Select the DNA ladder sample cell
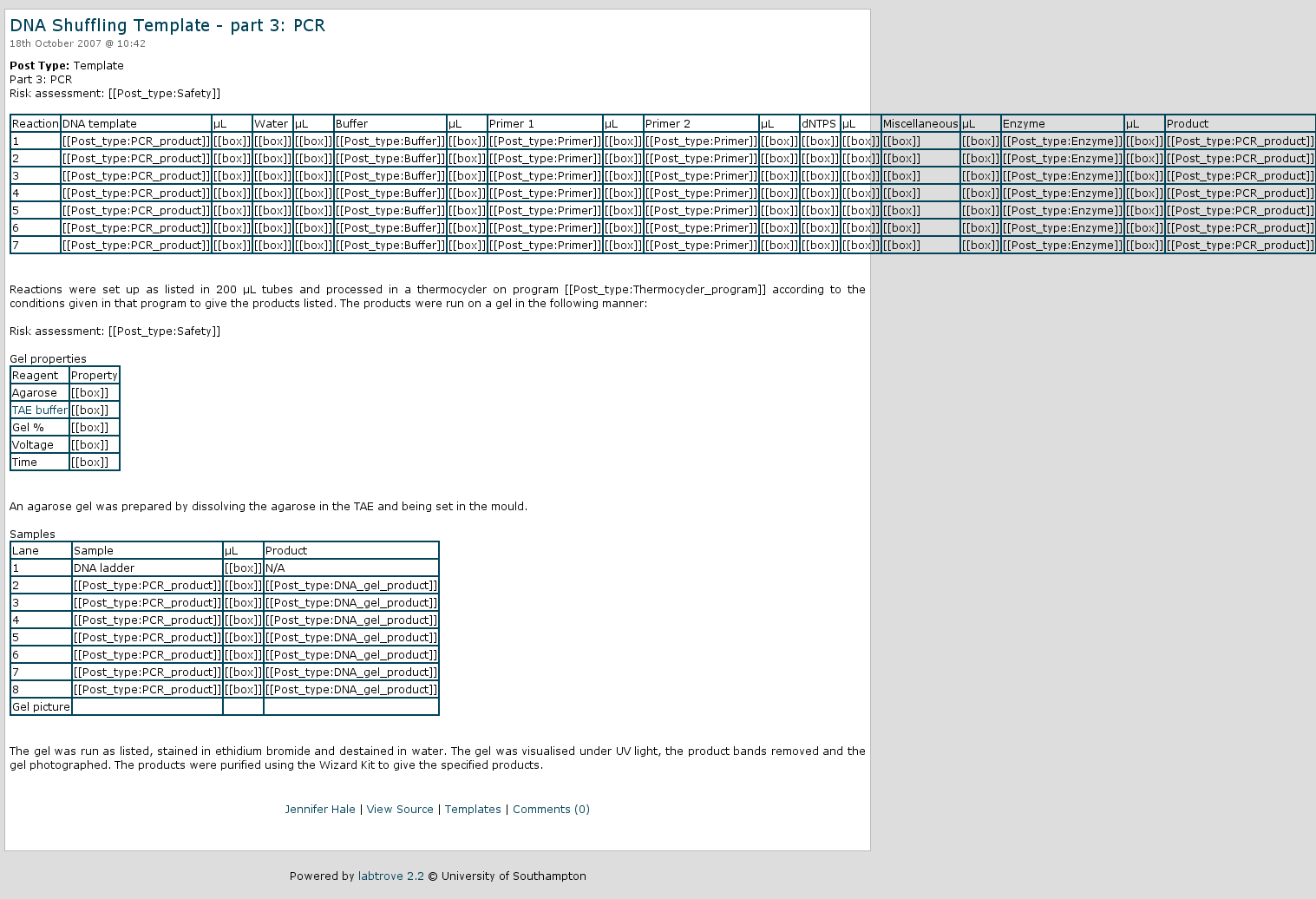 point(104,568)
